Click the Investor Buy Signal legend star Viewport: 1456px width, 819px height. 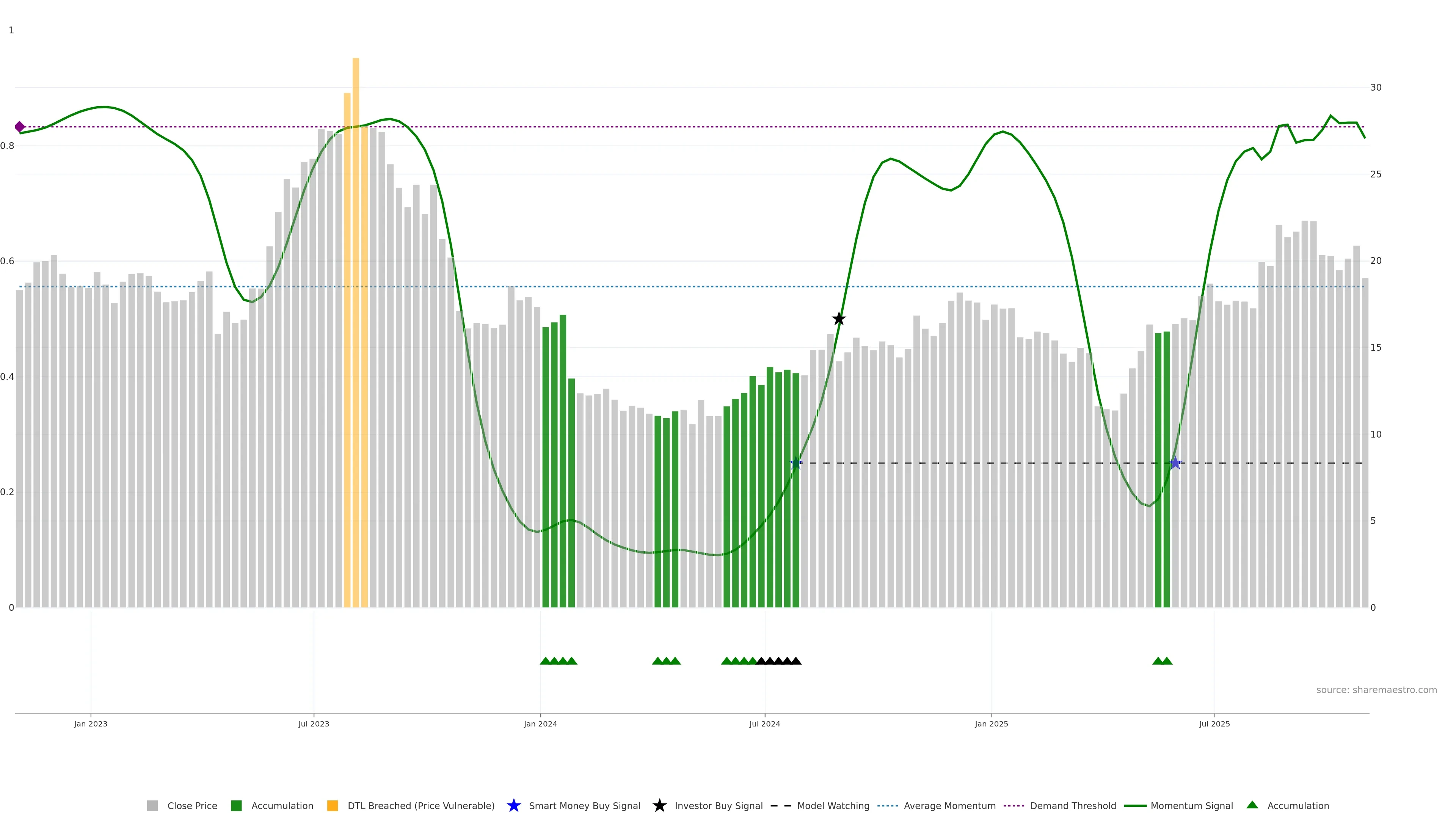click(x=659, y=805)
